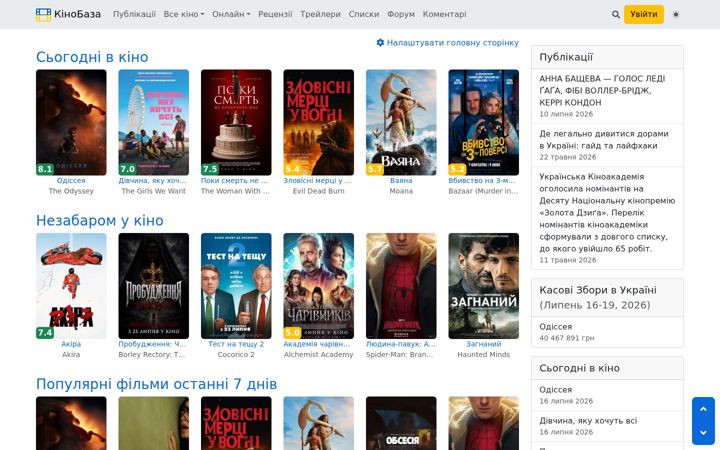The width and height of the screenshot is (720, 450).
Task: Click the English title The Odyssey
Action: tap(71, 191)
